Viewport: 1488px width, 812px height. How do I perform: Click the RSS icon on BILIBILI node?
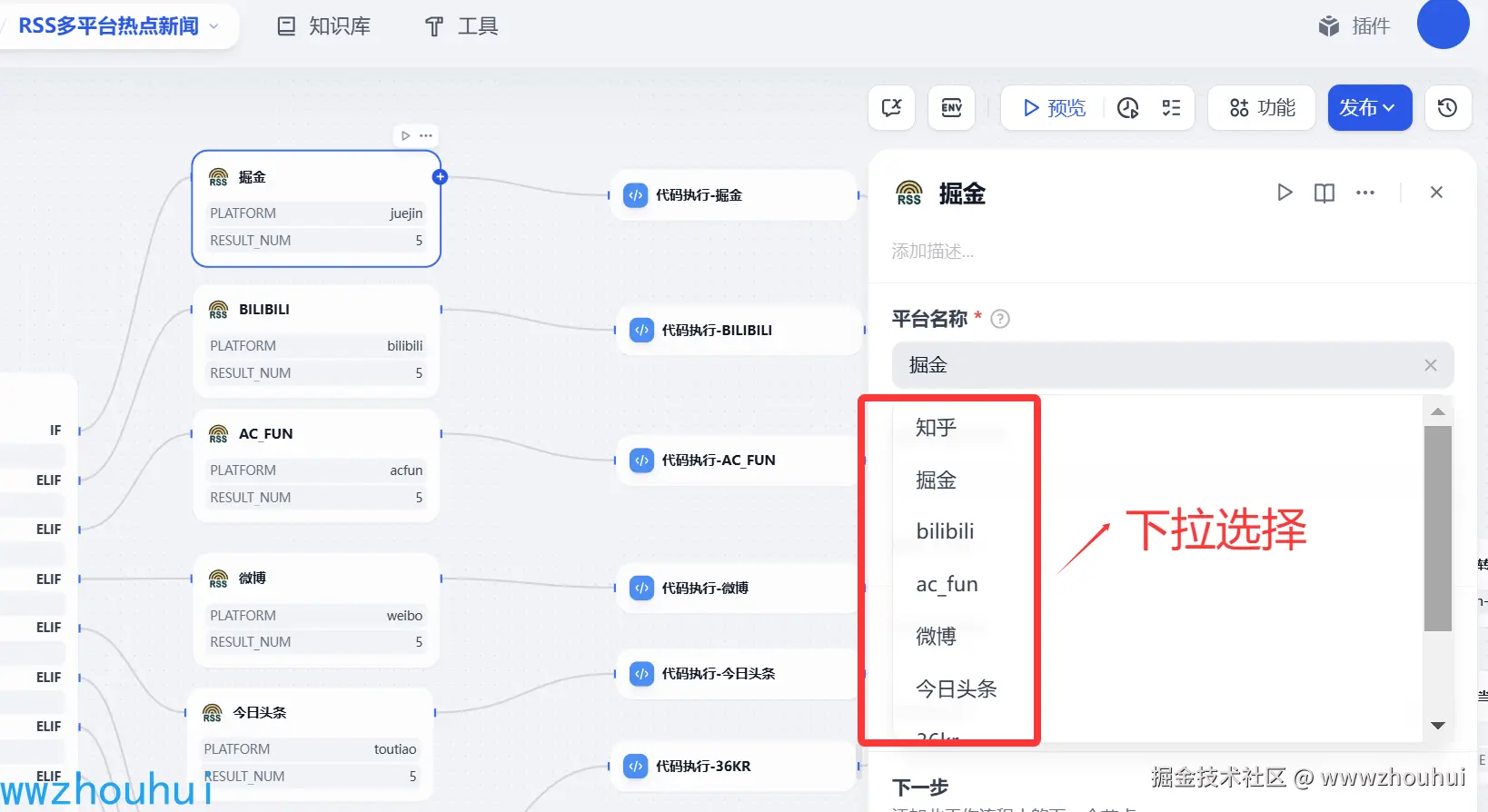click(x=218, y=310)
